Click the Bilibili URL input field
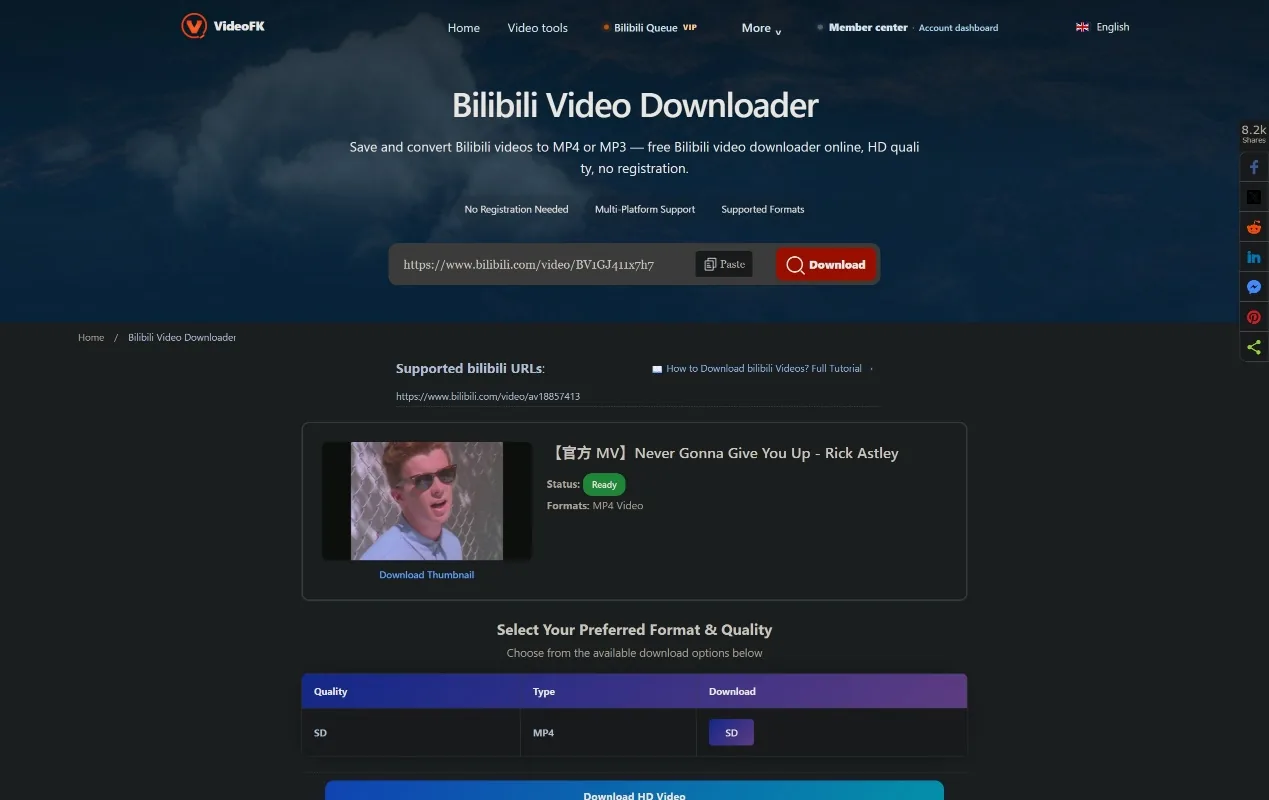Image resolution: width=1269 pixels, height=800 pixels. pyautogui.click(x=541, y=264)
